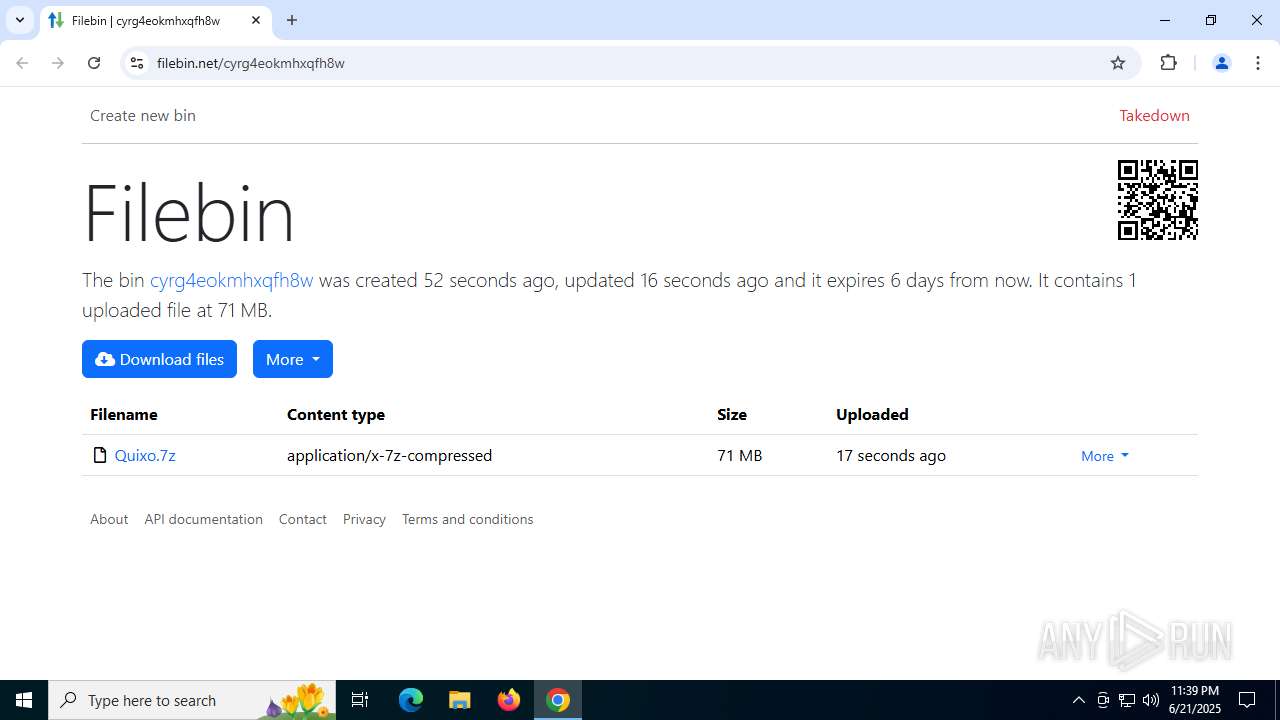
Task: Click the taskbar search box
Action: tap(192, 700)
